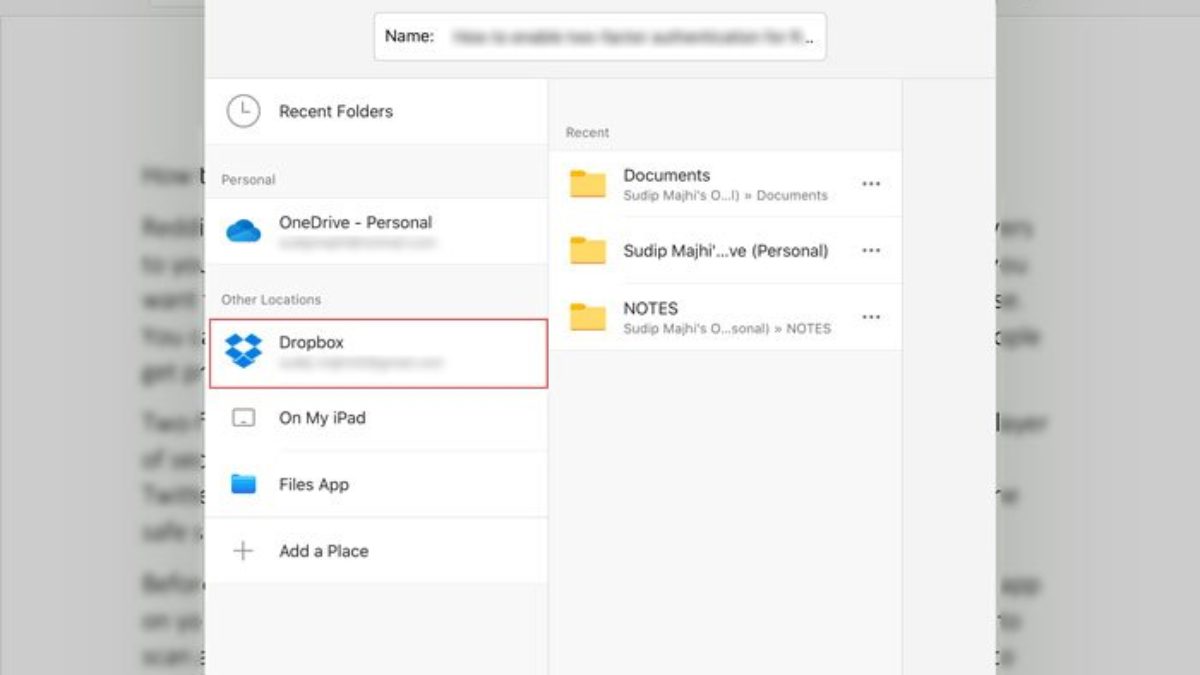This screenshot has height=675, width=1200.
Task: Choose On My iPad location
Action: (376, 418)
